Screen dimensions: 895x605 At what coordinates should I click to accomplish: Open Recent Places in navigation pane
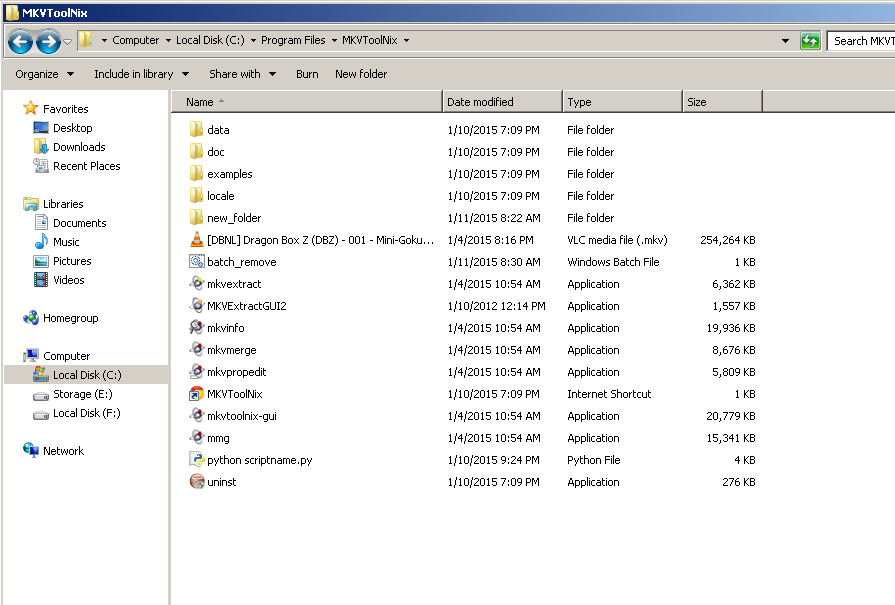tap(87, 166)
